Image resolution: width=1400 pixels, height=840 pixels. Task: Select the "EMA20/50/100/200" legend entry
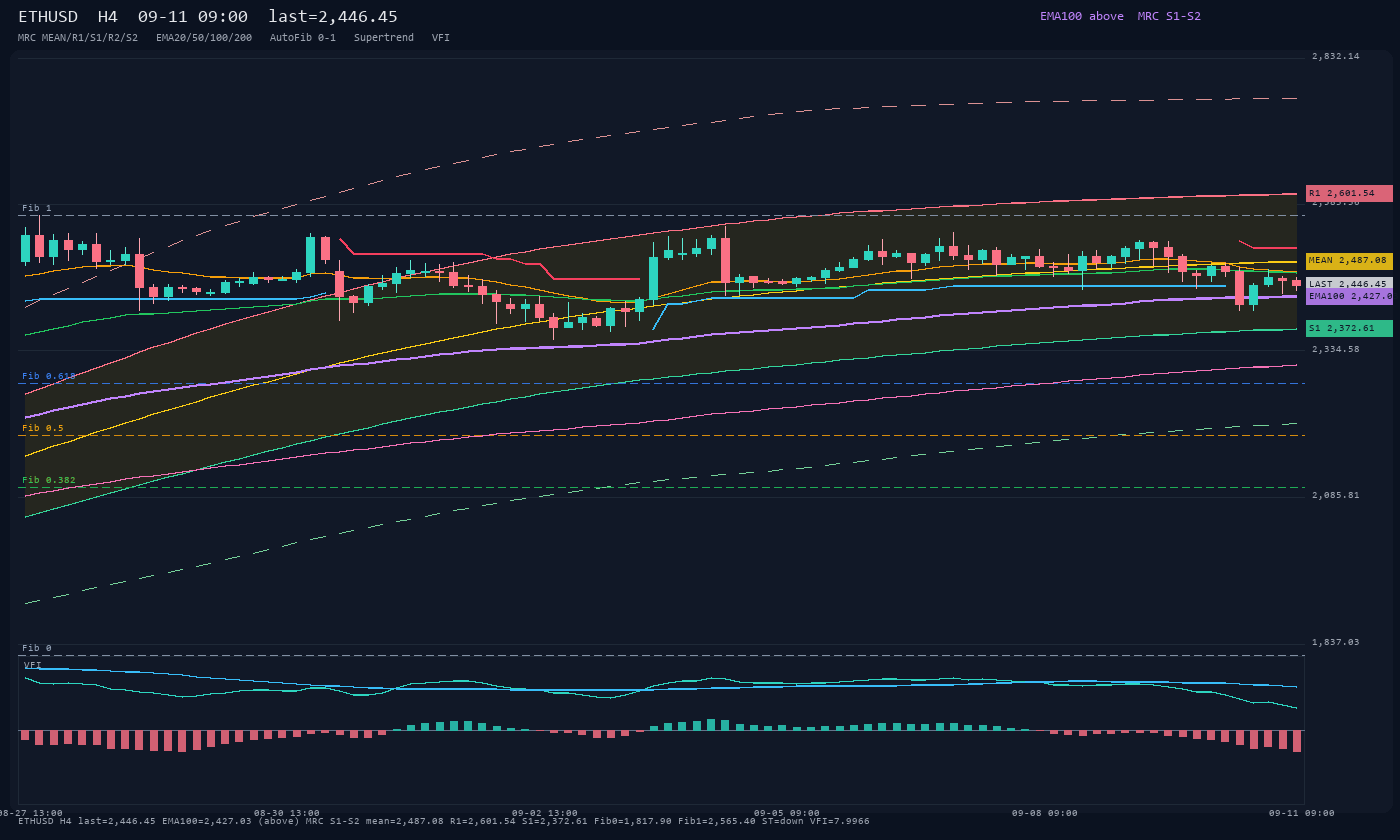click(x=204, y=38)
